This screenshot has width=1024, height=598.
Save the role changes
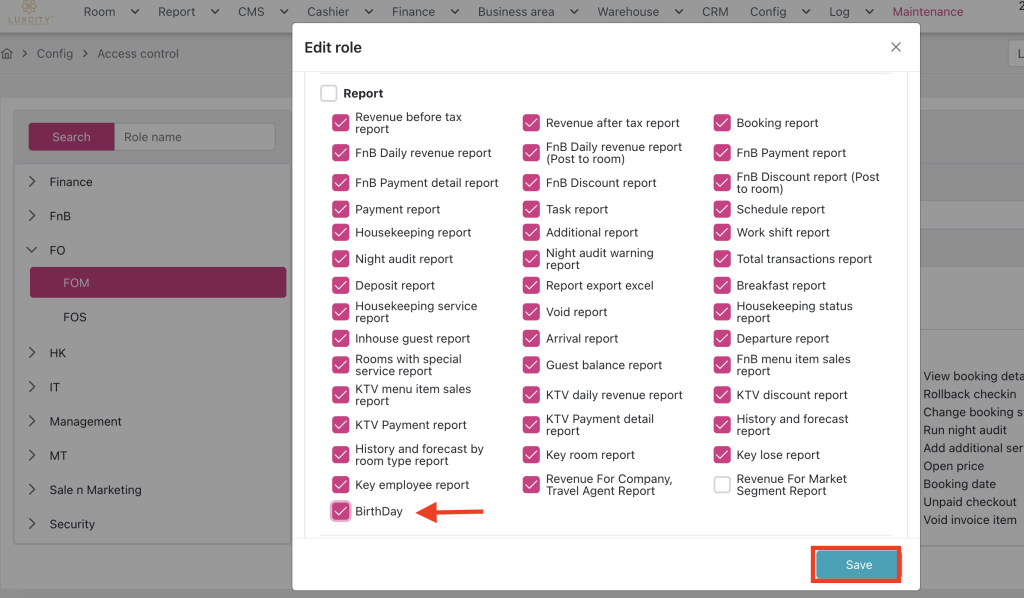[x=858, y=565]
